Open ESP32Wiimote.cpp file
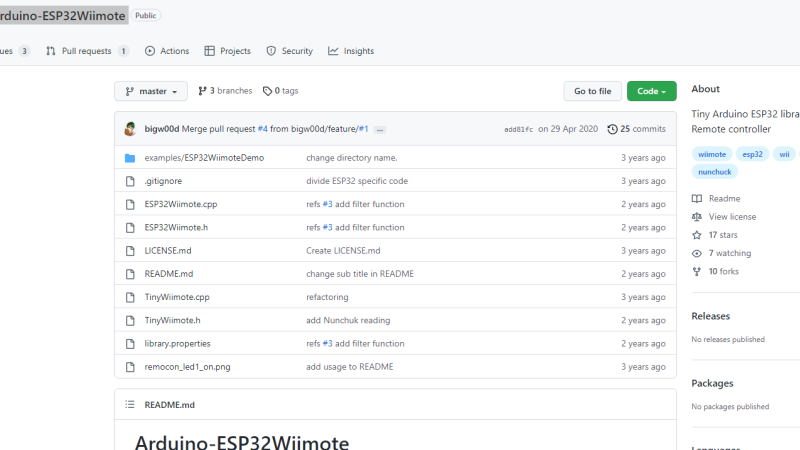This screenshot has height=450, width=800. (181, 204)
